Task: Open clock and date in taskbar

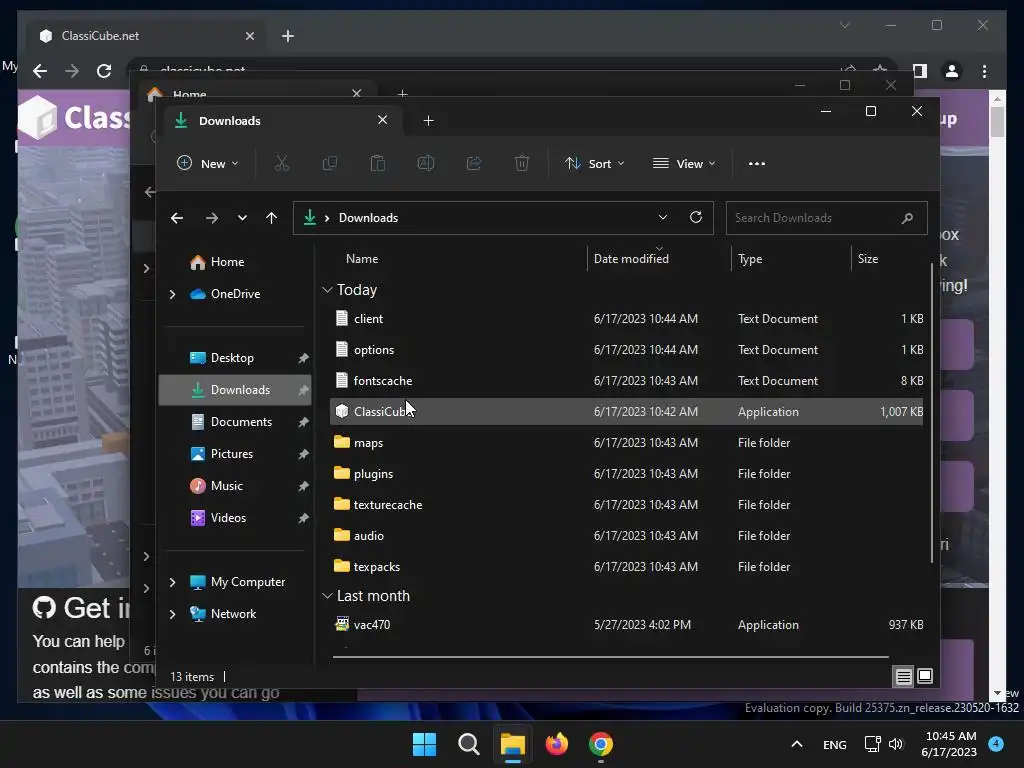Action: [x=950, y=744]
